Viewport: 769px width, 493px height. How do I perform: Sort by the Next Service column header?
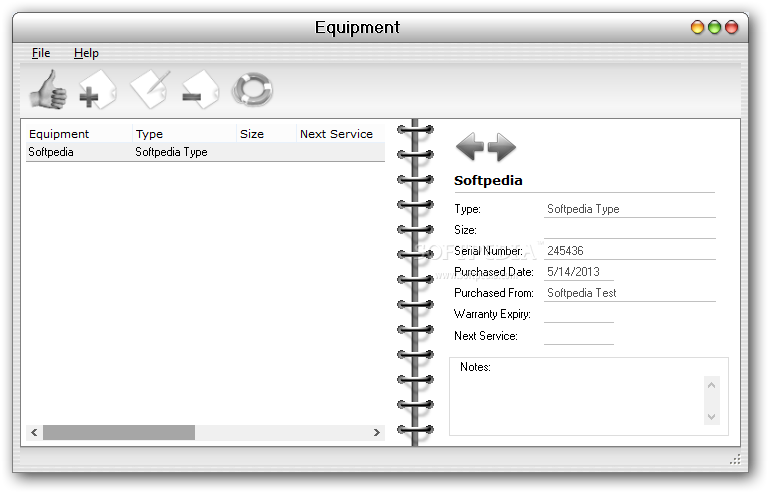[x=340, y=134]
